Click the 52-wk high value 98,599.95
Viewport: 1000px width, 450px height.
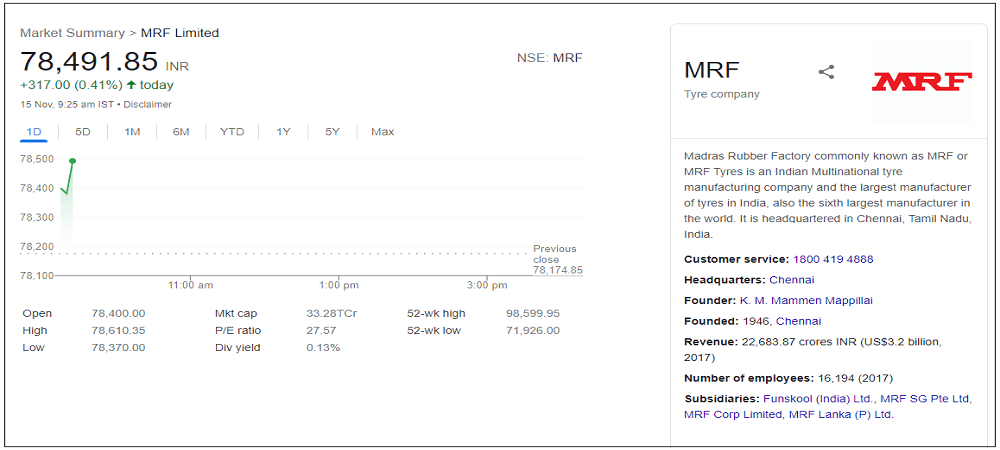tap(533, 314)
